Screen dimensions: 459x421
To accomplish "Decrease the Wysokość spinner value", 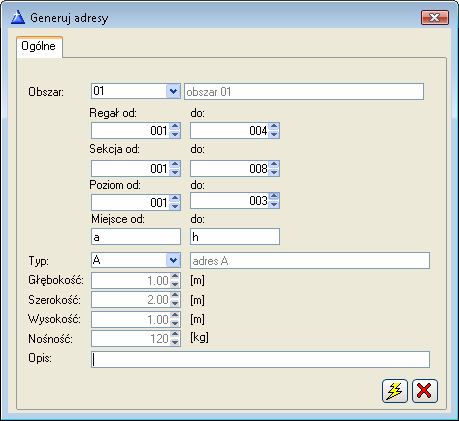I will coord(175,323).
